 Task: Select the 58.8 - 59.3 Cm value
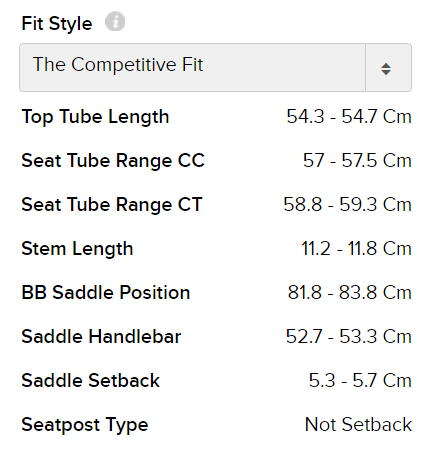coord(347,205)
